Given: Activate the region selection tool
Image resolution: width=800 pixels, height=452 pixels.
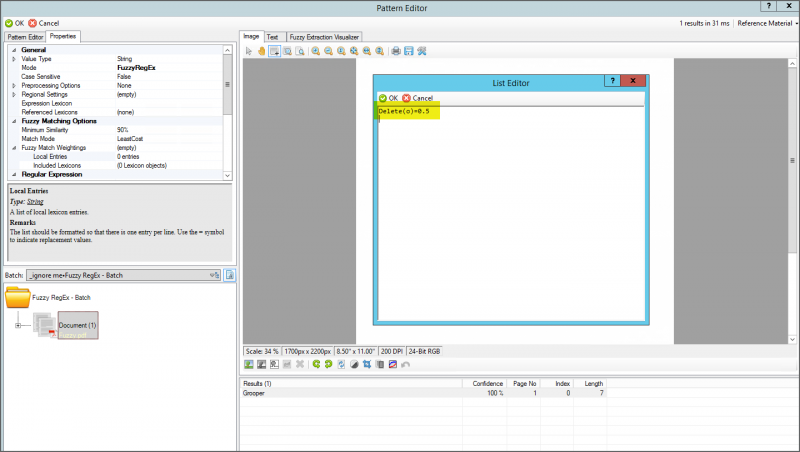Looking at the screenshot, I should (274, 51).
